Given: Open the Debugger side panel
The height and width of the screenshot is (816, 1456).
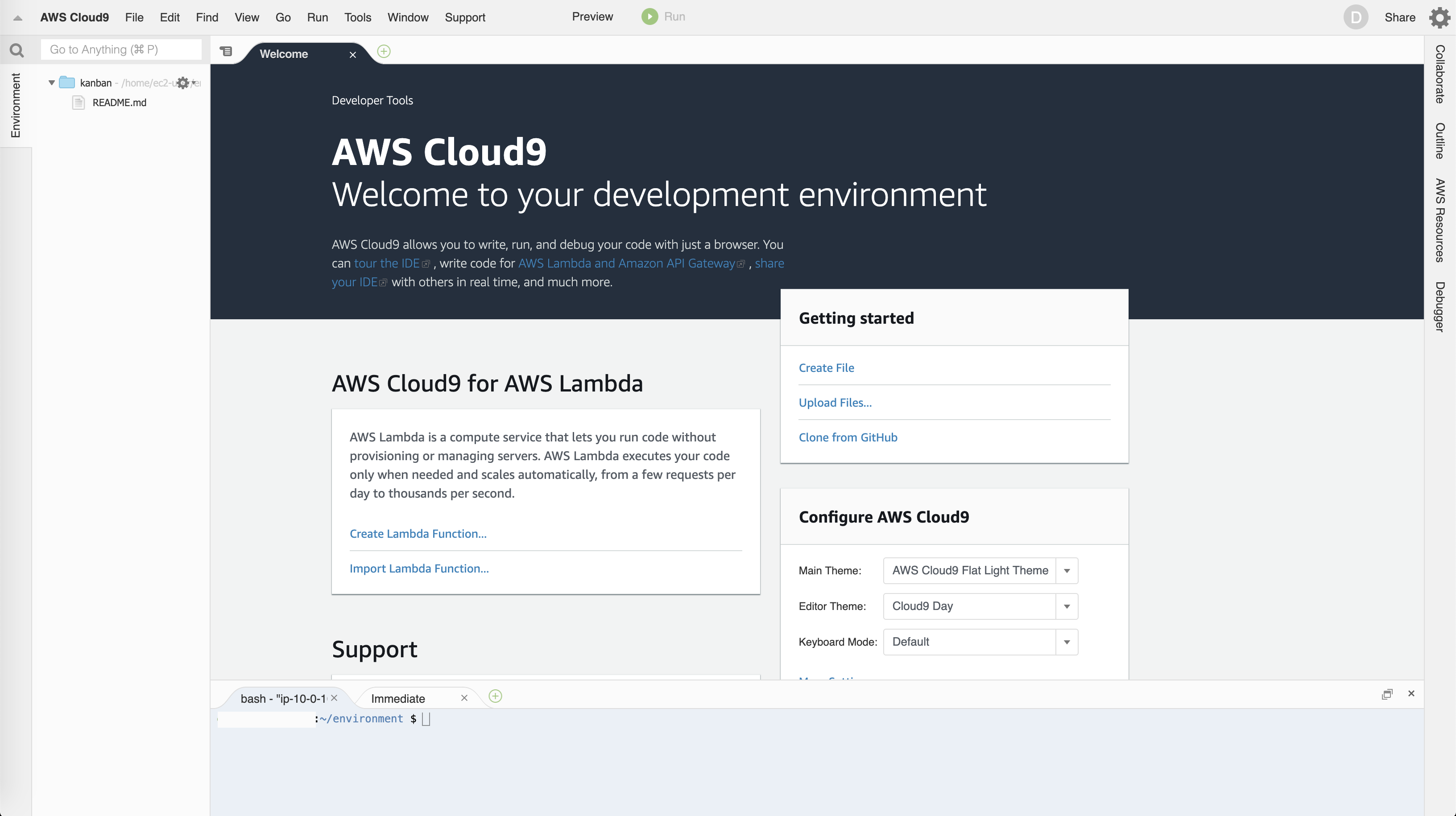Looking at the screenshot, I should click(1439, 306).
